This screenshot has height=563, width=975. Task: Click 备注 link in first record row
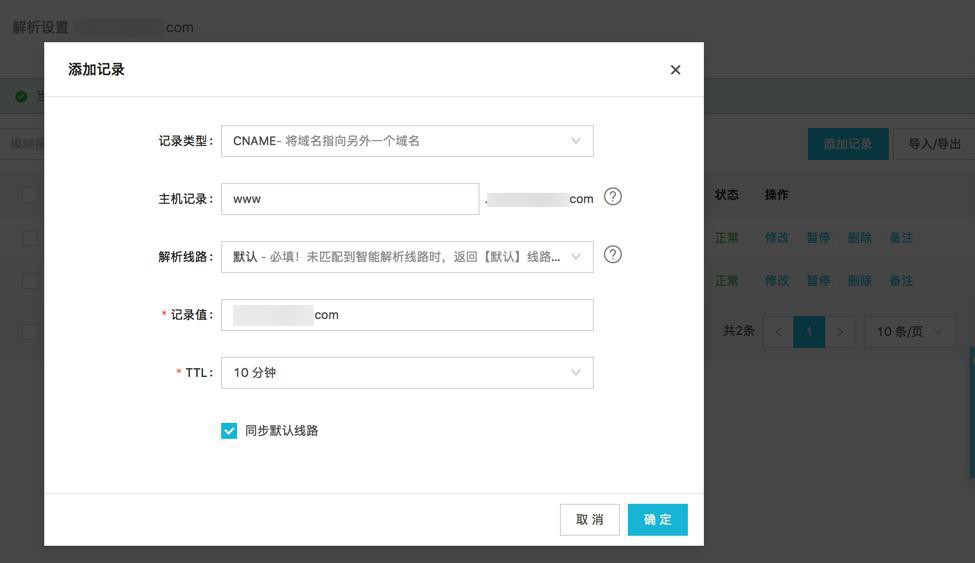901,238
